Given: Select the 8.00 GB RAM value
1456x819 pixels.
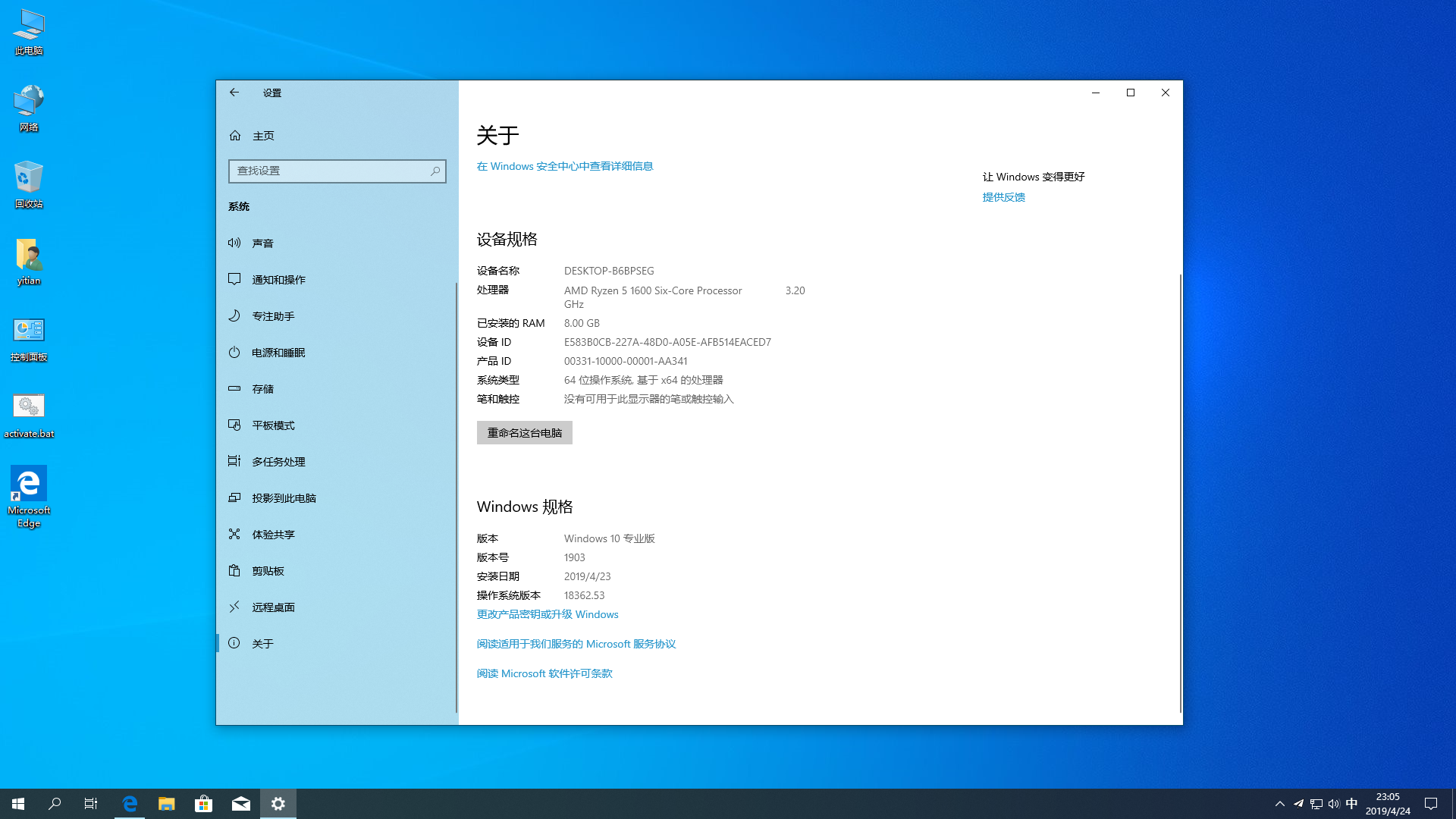Looking at the screenshot, I should coord(582,323).
